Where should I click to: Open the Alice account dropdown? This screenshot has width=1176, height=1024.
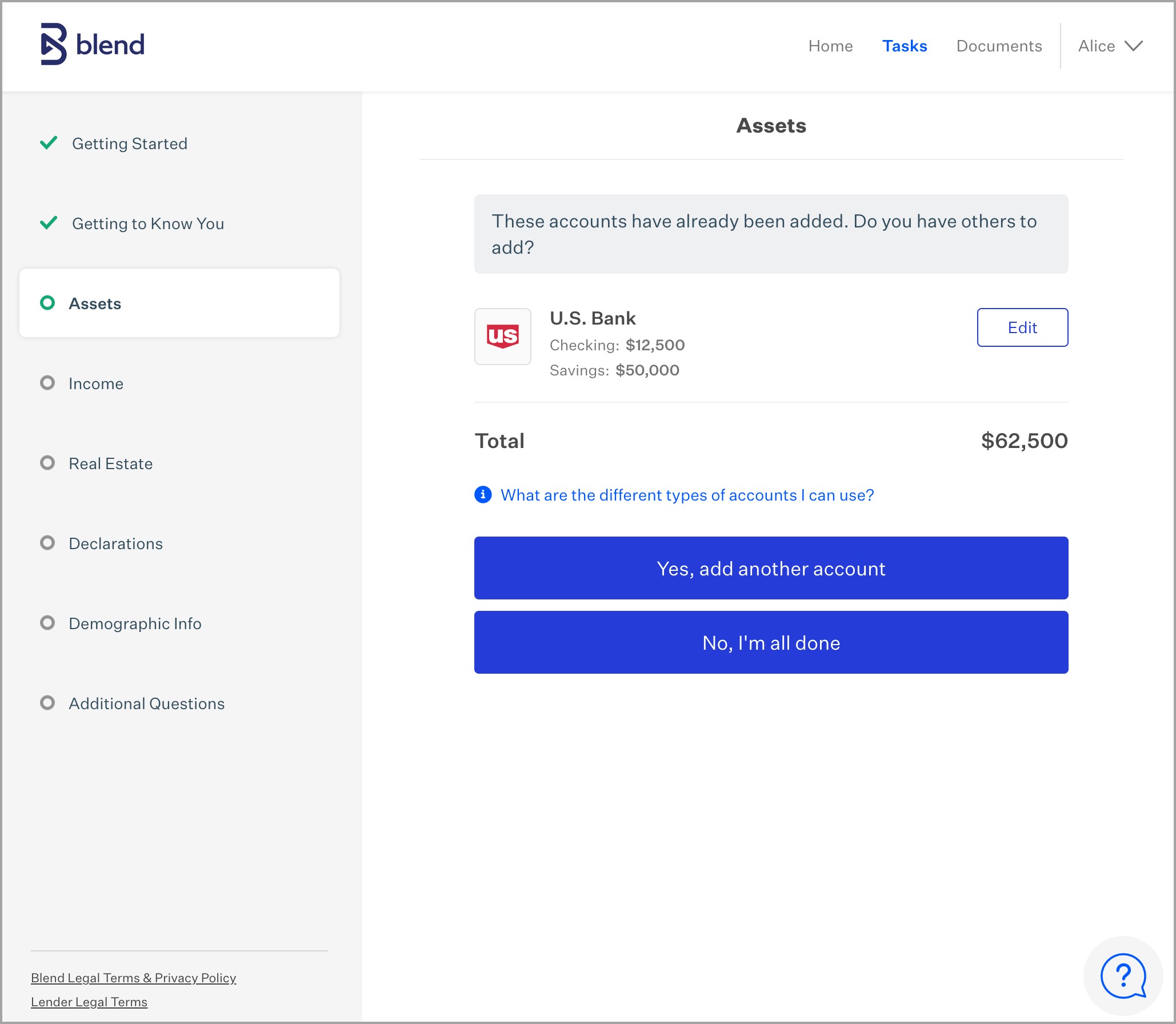pyautogui.click(x=1097, y=46)
